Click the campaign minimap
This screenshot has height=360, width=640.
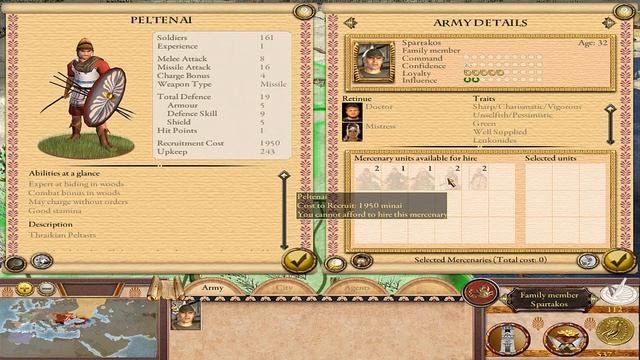click(x=78, y=329)
